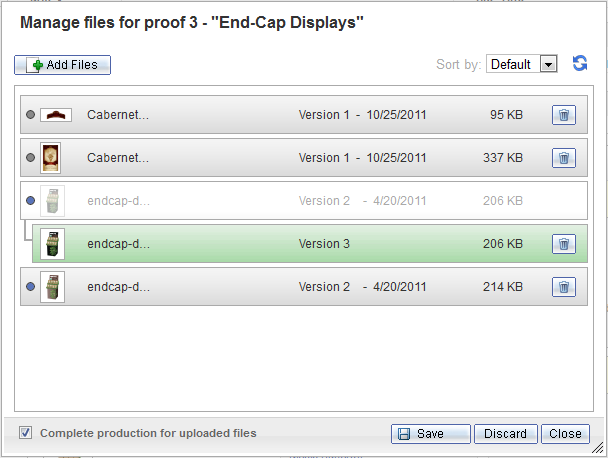The height and width of the screenshot is (458, 608).
Task: Click the blue refresh arrows icon
Action: tap(580, 63)
